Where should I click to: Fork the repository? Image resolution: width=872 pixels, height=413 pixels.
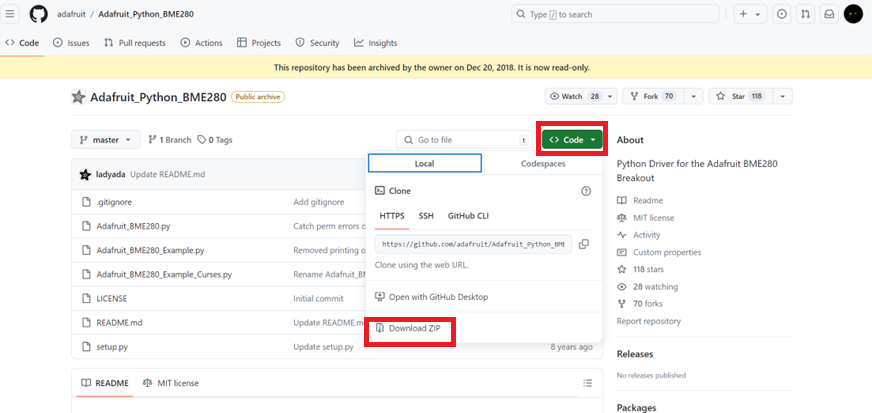pyautogui.click(x=653, y=97)
